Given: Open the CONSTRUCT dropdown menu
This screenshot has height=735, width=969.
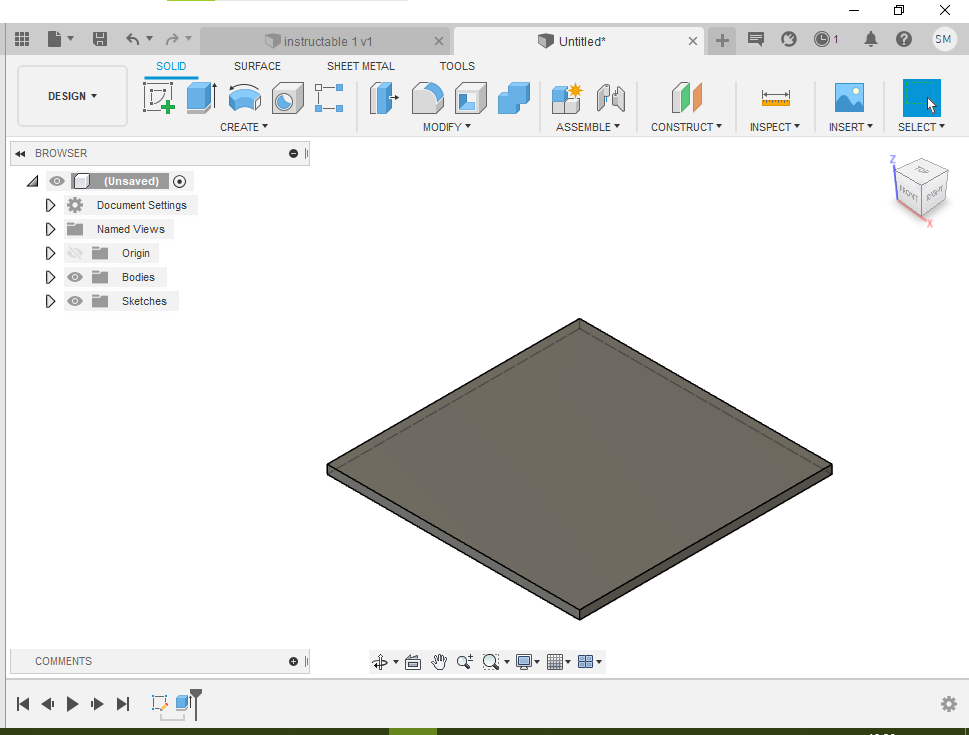Looking at the screenshot, I should [687, 127].
